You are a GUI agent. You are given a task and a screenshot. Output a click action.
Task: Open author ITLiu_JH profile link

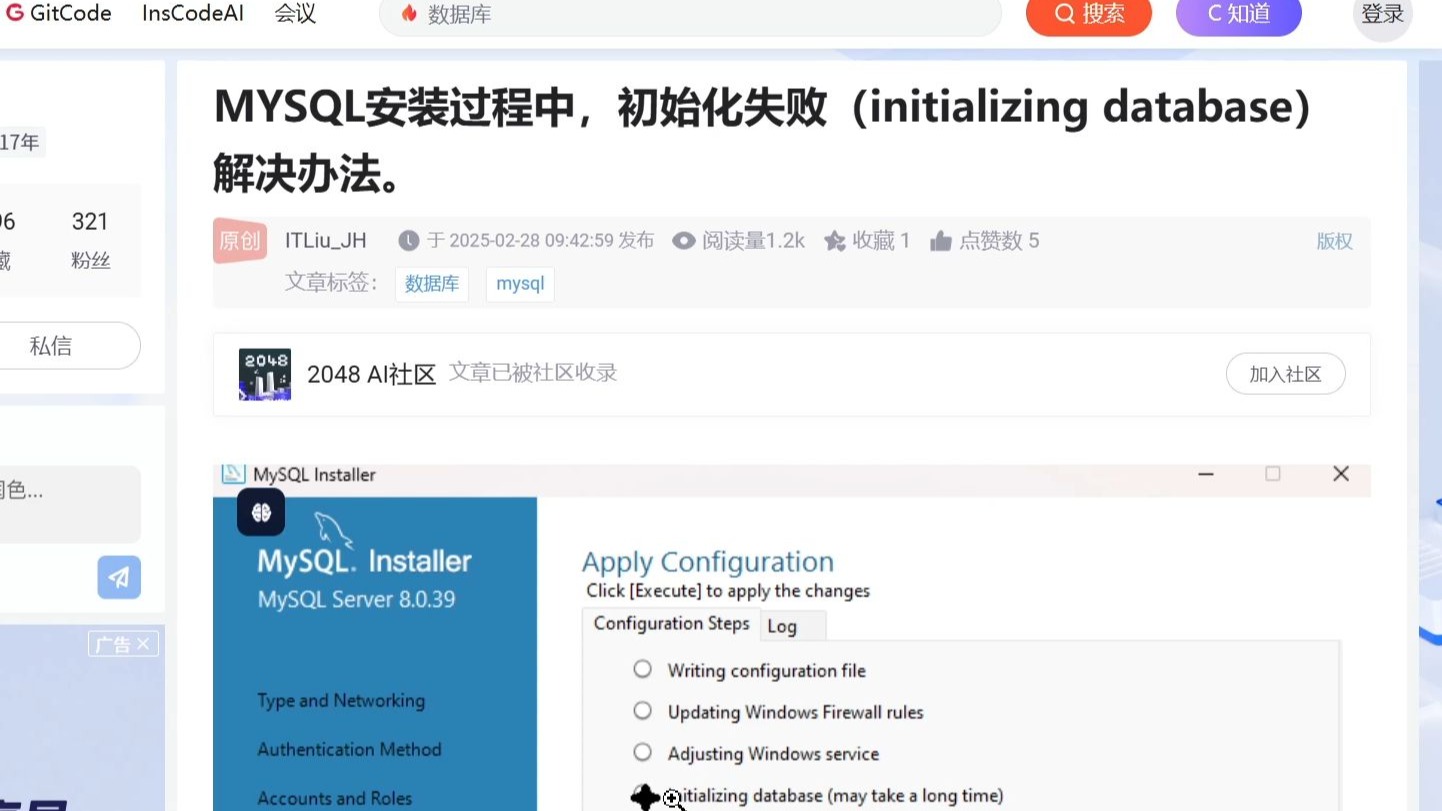click(326, 240)
